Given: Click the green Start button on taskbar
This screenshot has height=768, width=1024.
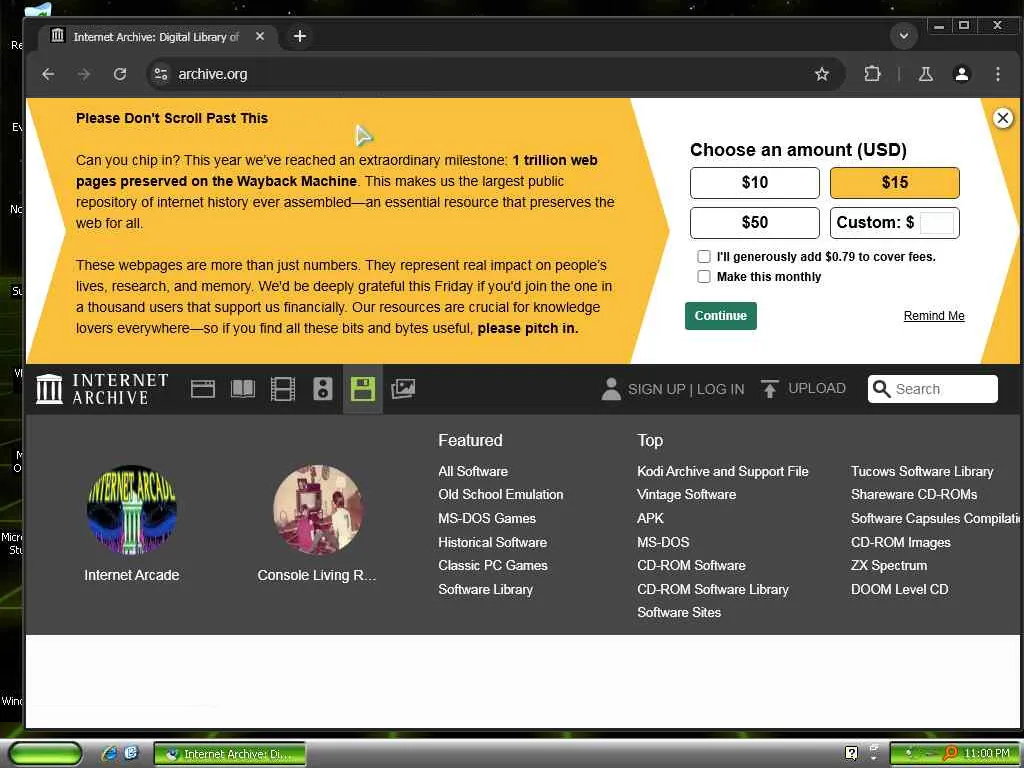Looking at the screenshot, I should coord(46,754).
